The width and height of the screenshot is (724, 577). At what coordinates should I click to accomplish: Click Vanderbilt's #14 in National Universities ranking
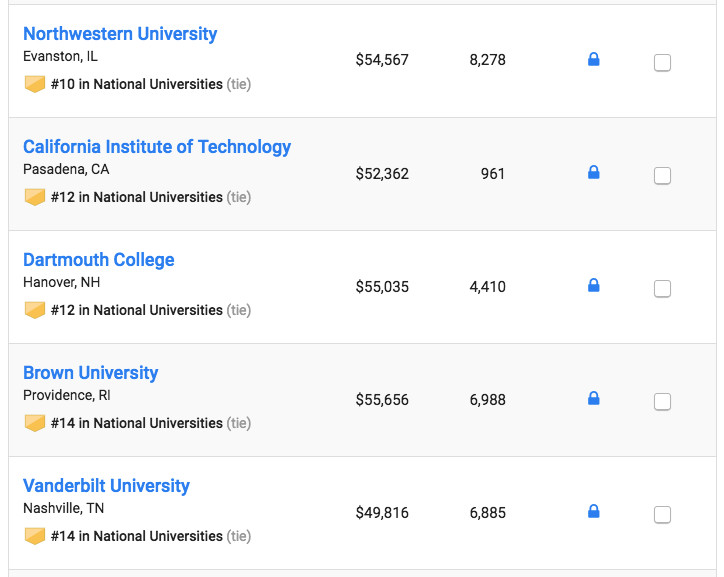[x=137, y=536]
